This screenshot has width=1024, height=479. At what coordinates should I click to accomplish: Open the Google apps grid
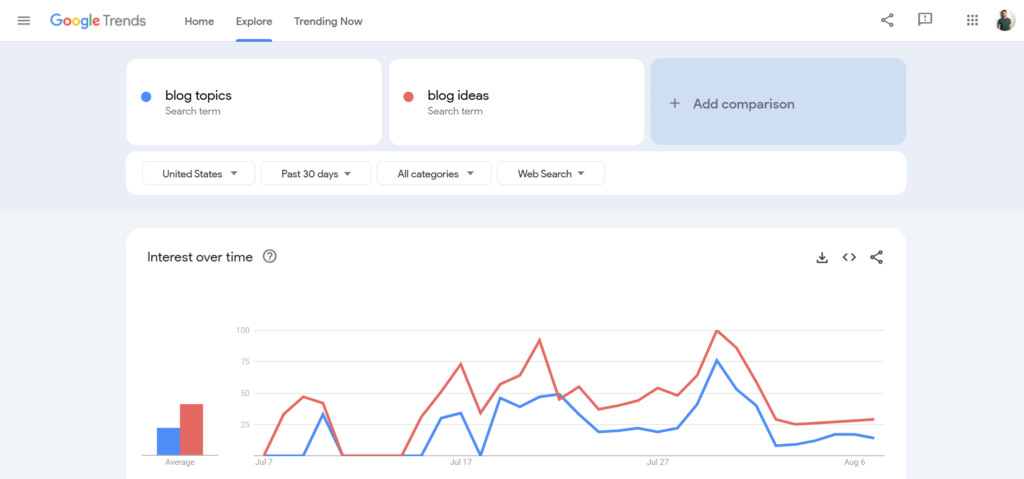972,21
